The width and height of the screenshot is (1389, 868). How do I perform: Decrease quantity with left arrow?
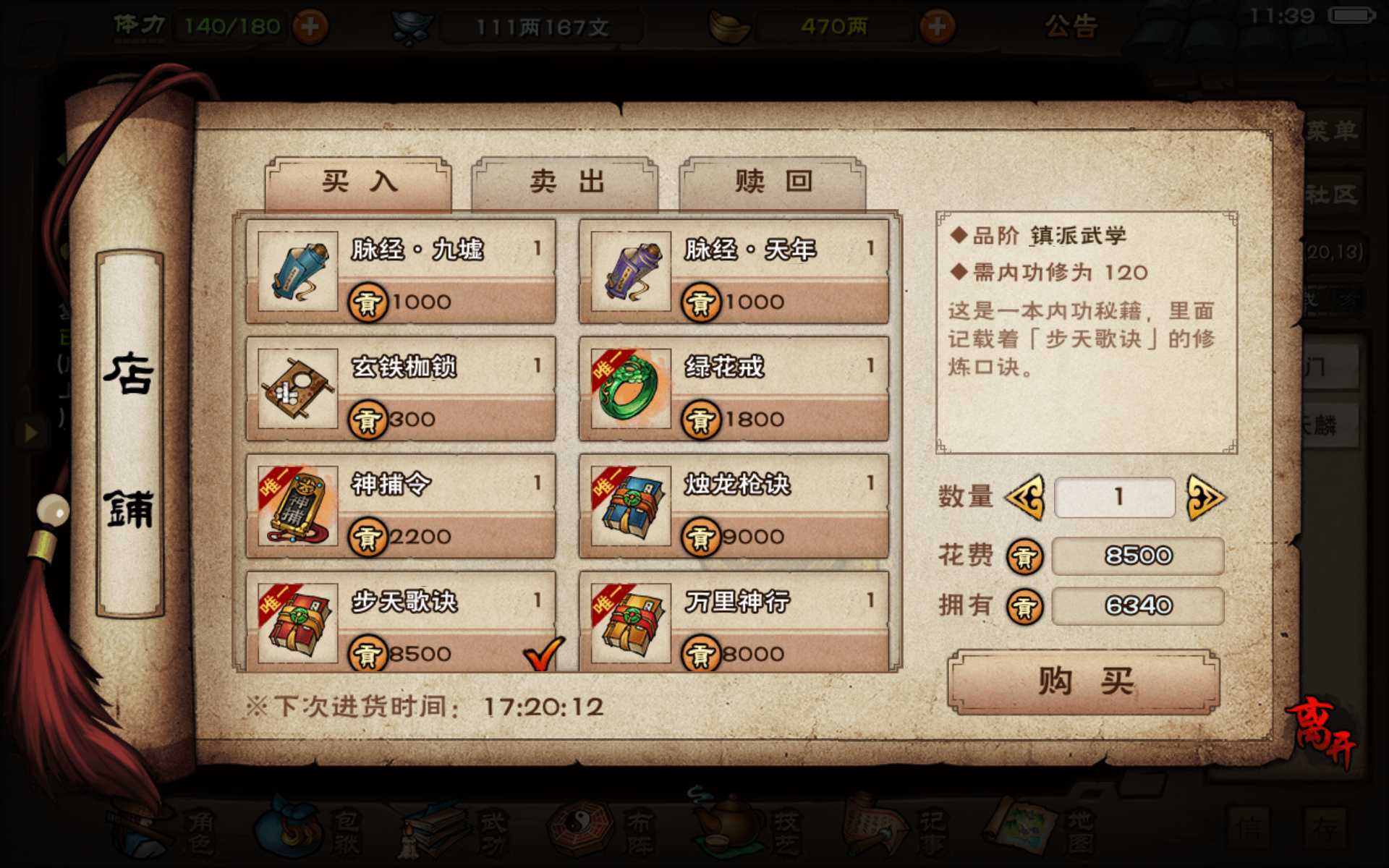(x=1025, y=497)
